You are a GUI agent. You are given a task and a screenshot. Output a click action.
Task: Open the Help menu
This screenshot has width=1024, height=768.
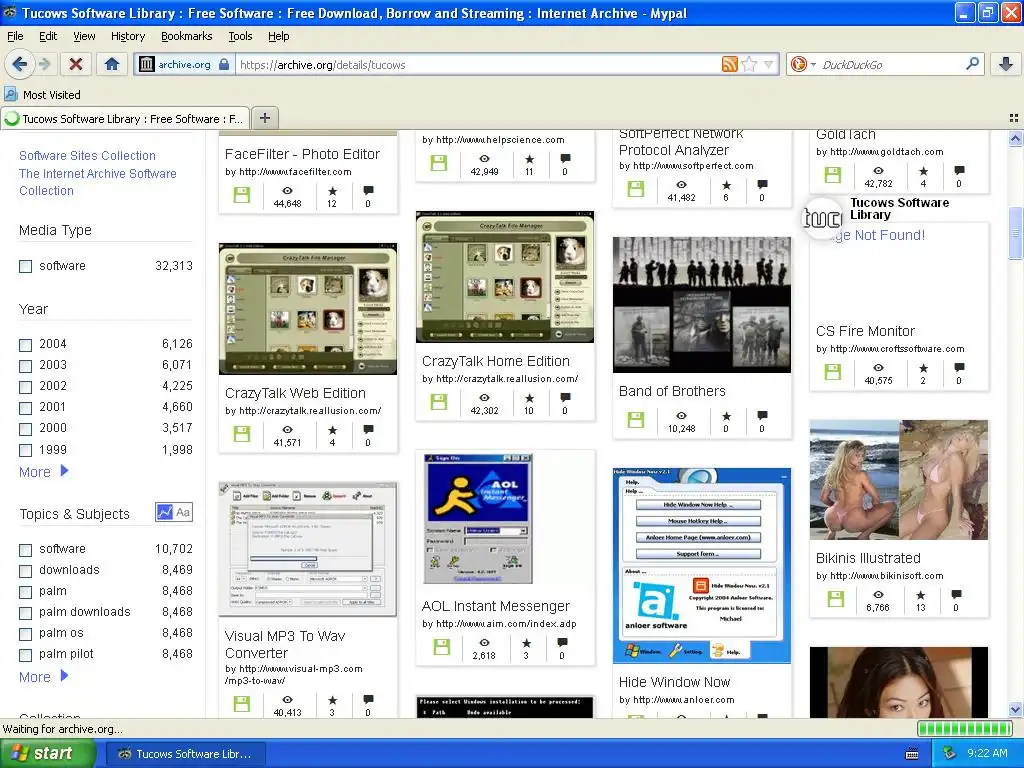coord(278,36)
